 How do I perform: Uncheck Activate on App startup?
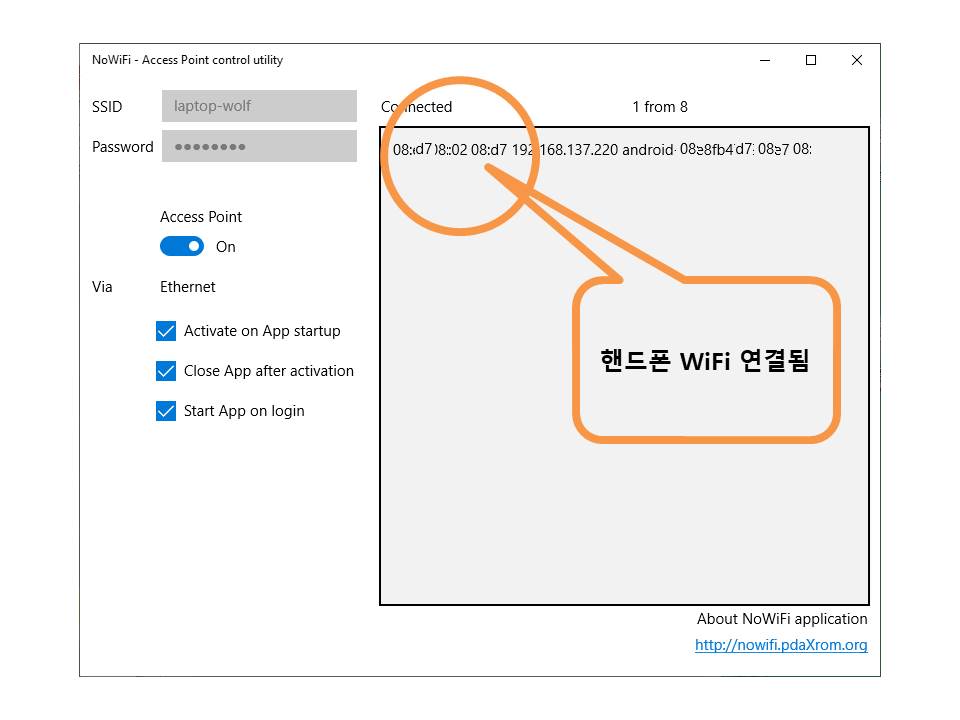[x=166, y=331]
